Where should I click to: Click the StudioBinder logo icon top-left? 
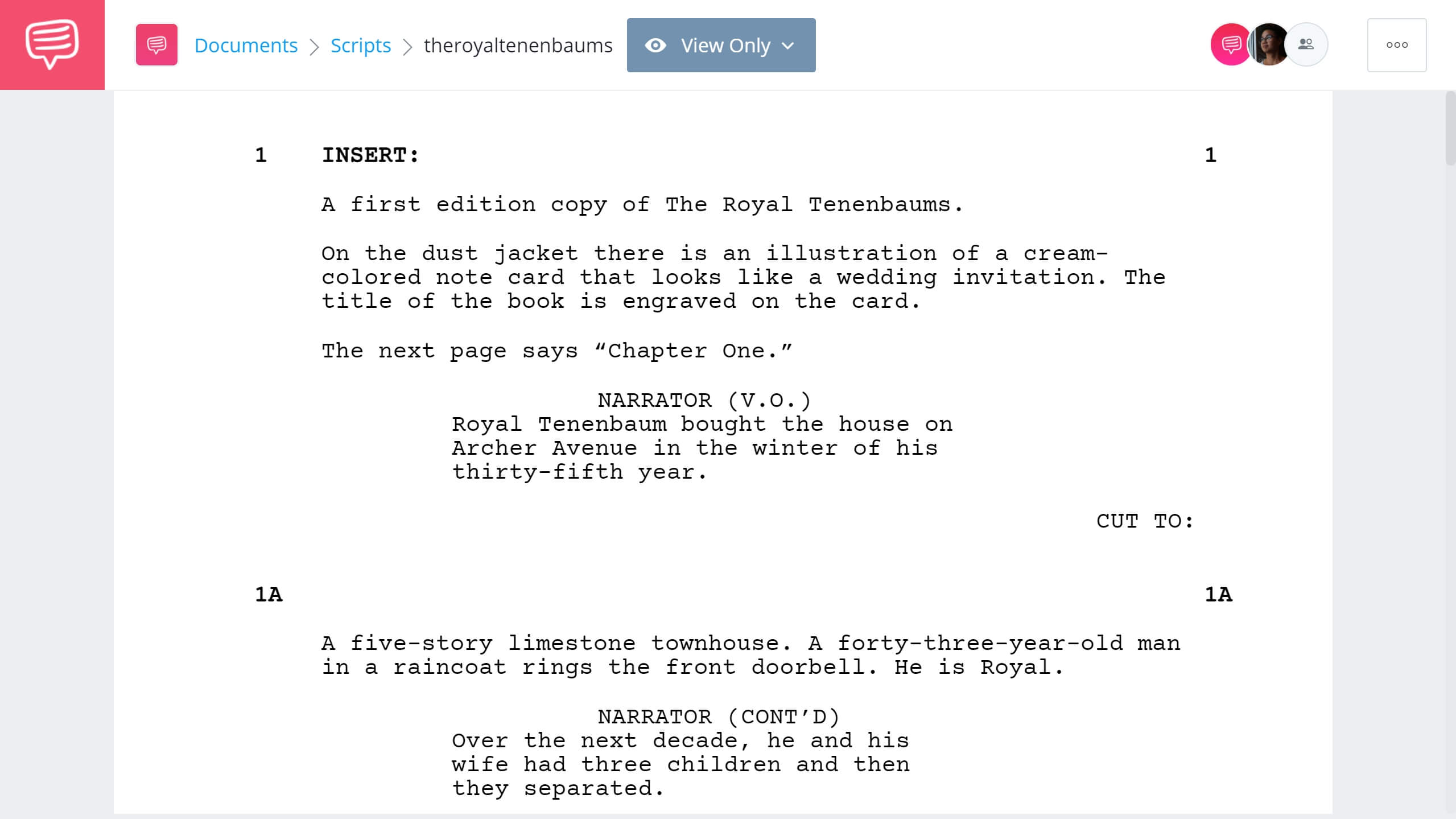53,44
